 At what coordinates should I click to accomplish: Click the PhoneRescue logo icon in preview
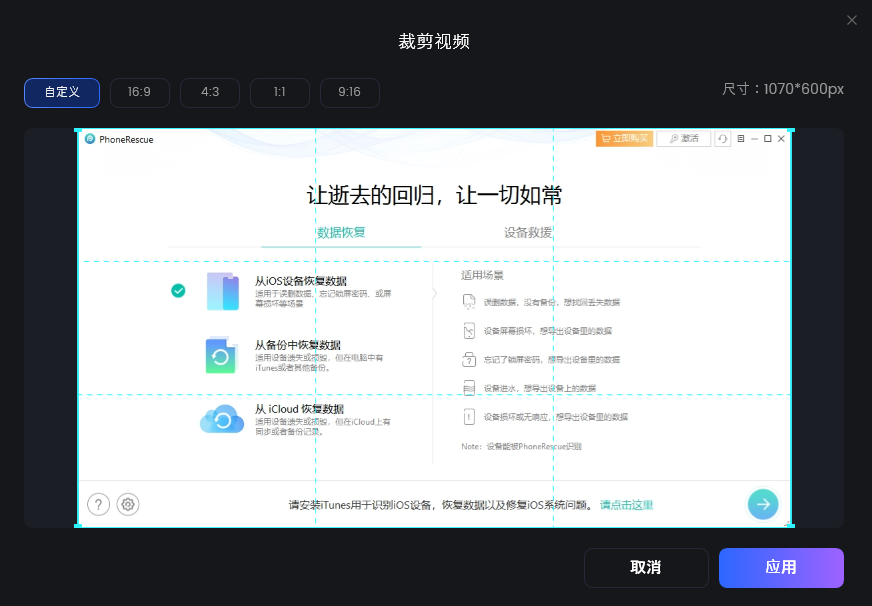coord(90,139)
